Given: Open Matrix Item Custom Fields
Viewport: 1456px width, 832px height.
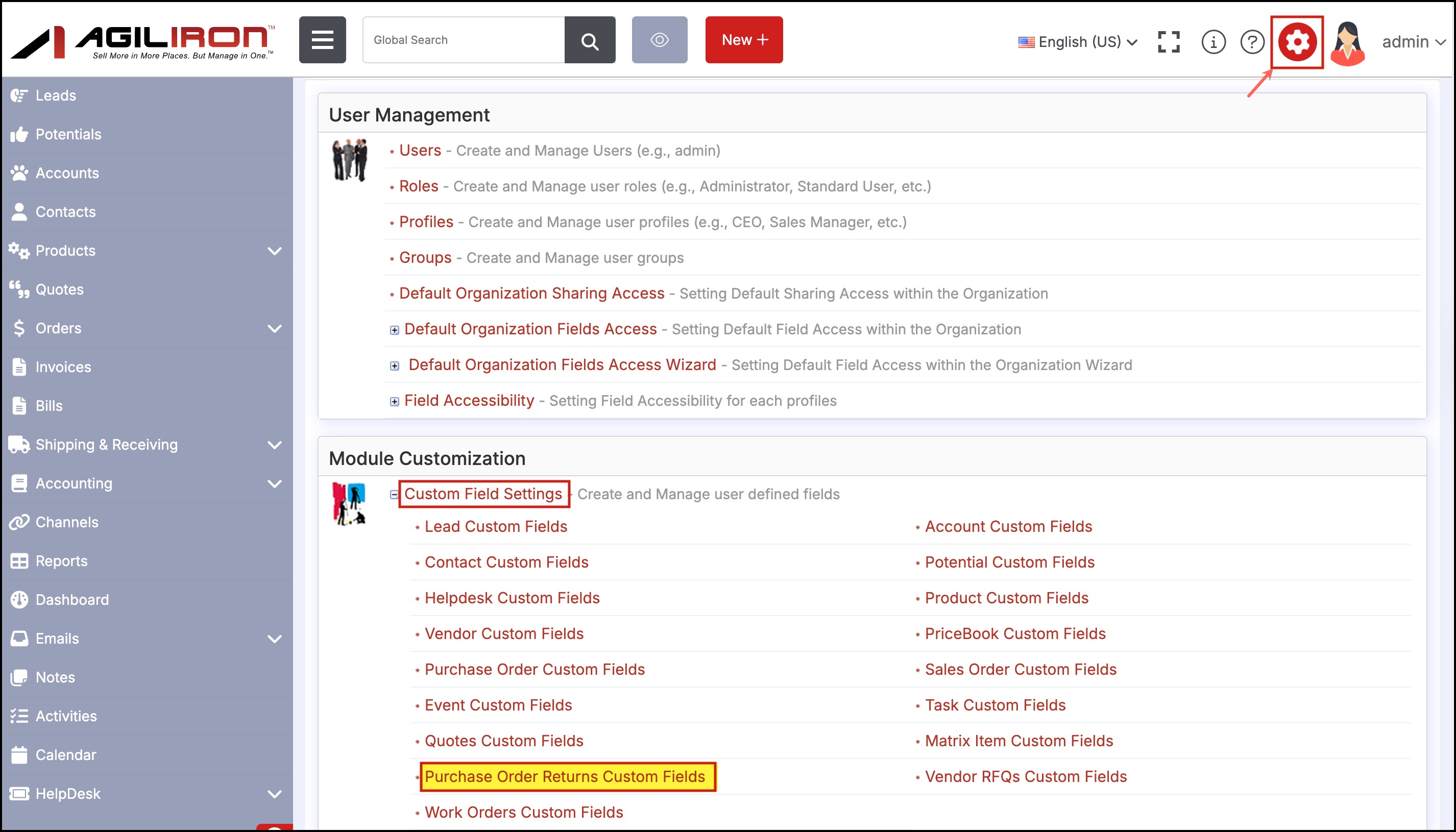Looking at the screenshot, I should click(1019, 741).
